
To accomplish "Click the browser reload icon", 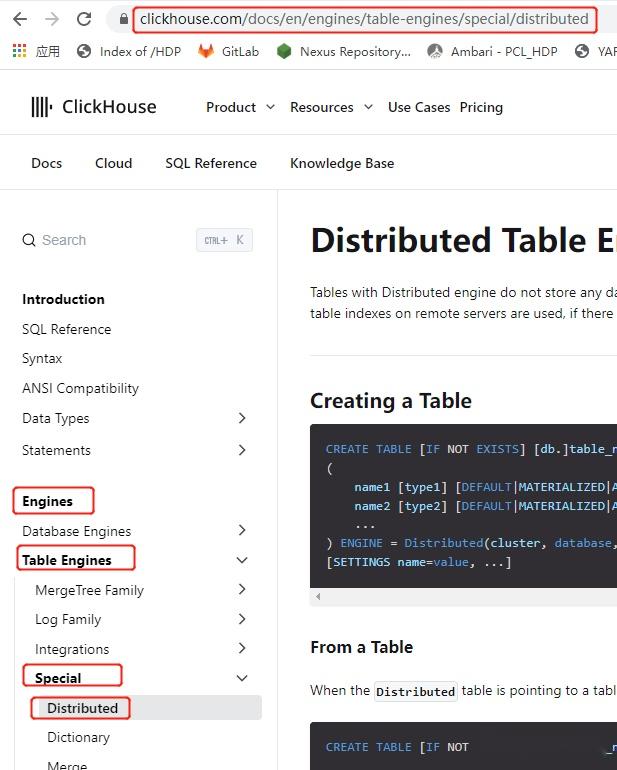I will tap(84, 19).
